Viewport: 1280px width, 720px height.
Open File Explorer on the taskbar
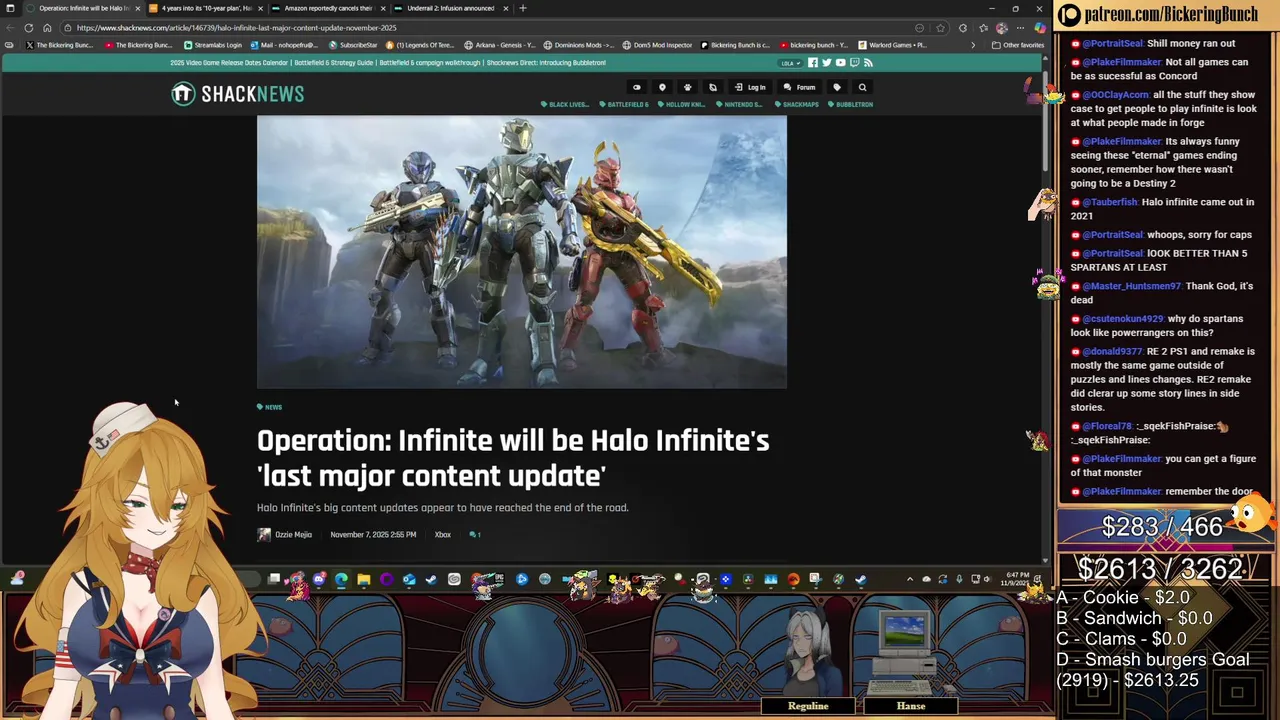(364, 579)
